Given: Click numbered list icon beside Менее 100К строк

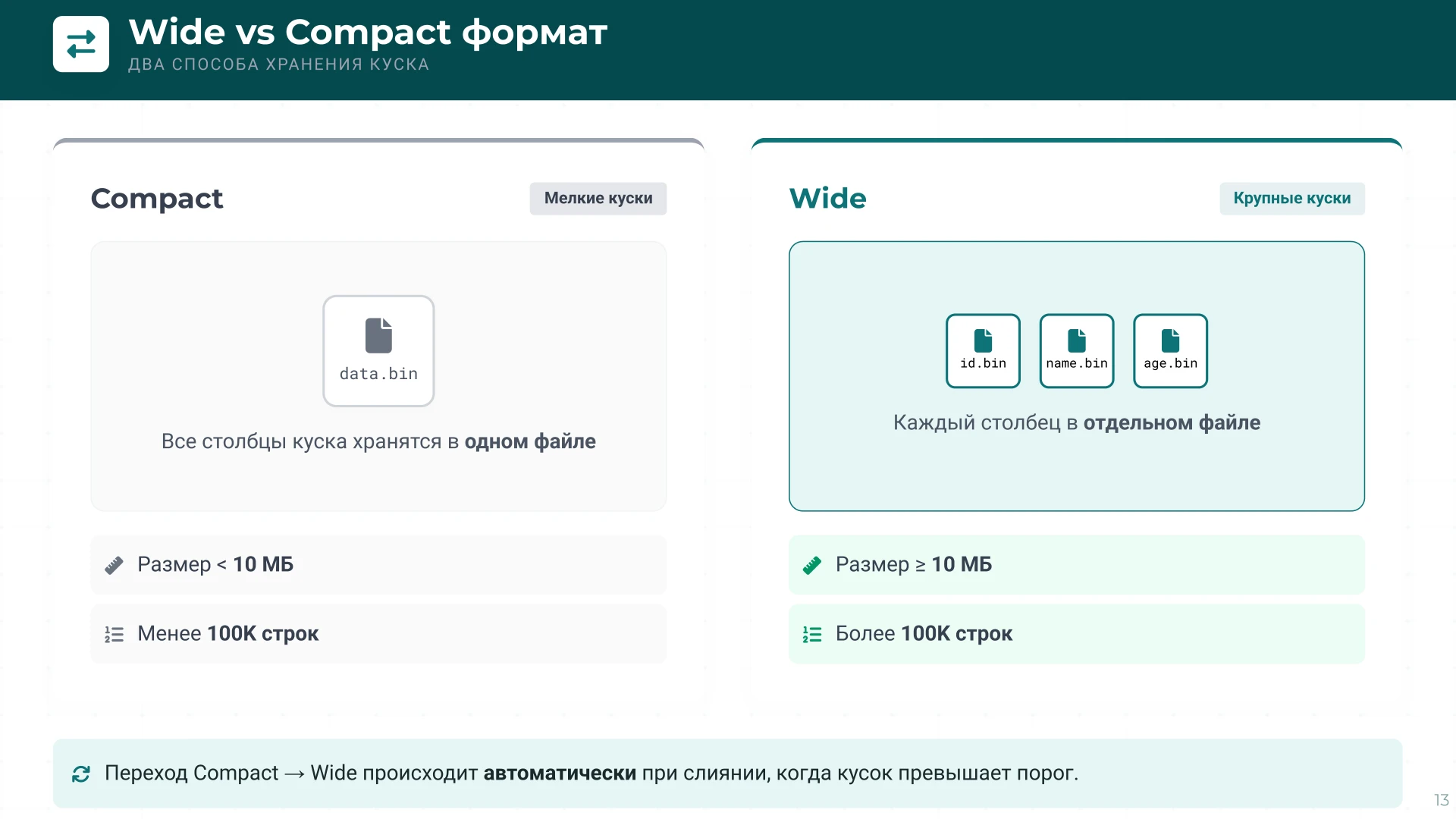Looking at the screenshot, I should (114, 634).
